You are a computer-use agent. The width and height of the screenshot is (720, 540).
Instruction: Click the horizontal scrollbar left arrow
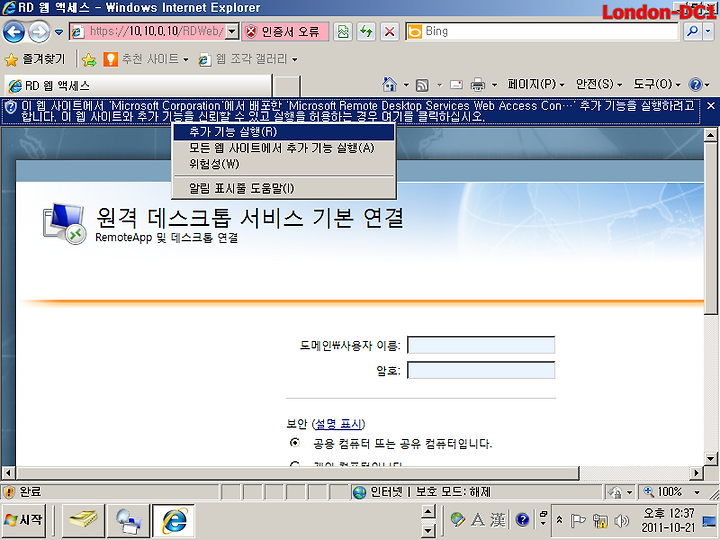coord(8,472)
